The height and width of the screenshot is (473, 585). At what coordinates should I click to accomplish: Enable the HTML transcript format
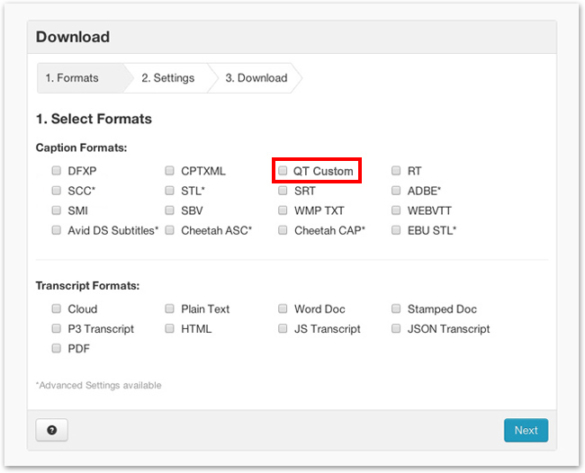(x=170, y=328)
